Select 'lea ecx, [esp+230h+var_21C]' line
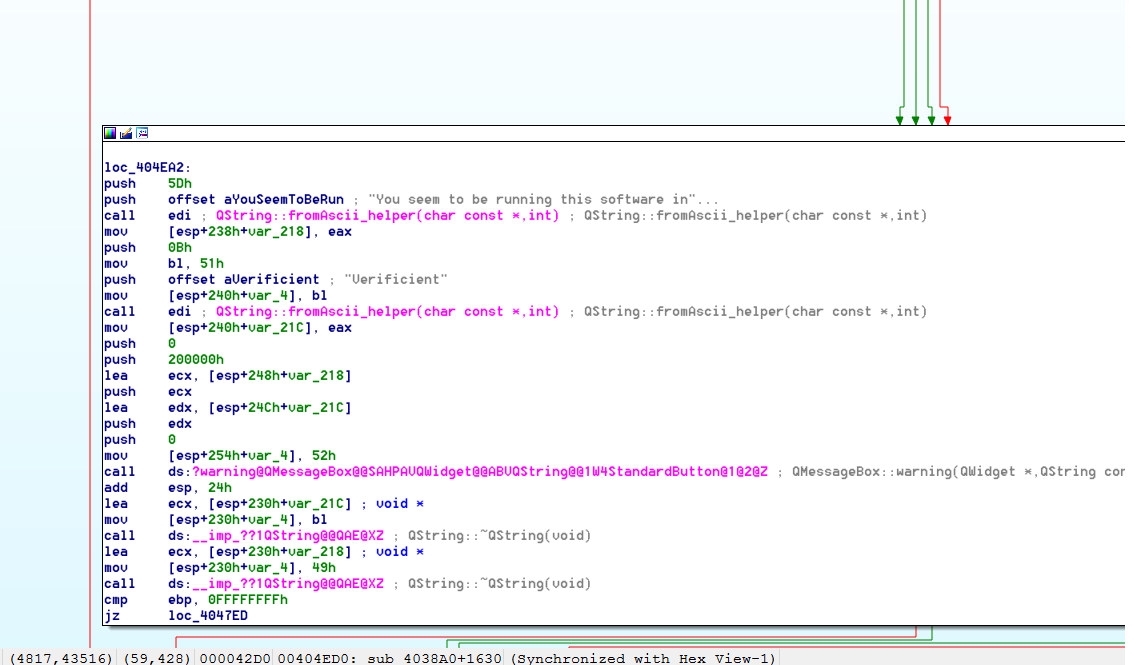 228,505
